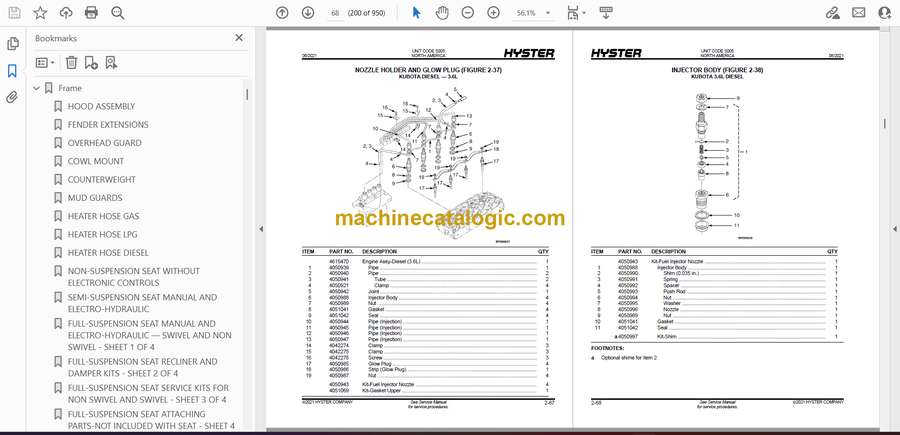The height and width of the screenshot is (435, 900).
Task: Go to next page arrow
Action: point(308,13)
